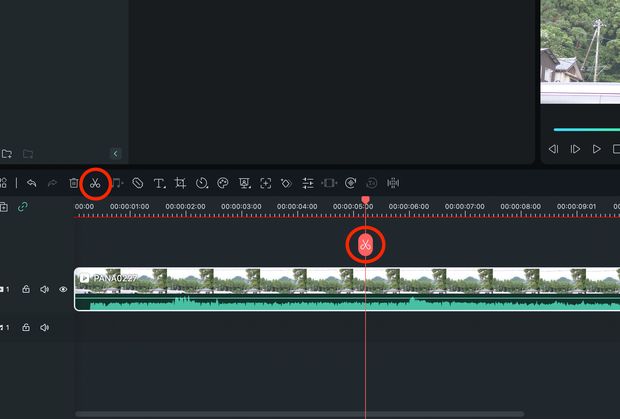Click the 00:00:02:00 mark on the ruler
620x419 pixels.
click(x=185, y=206)
